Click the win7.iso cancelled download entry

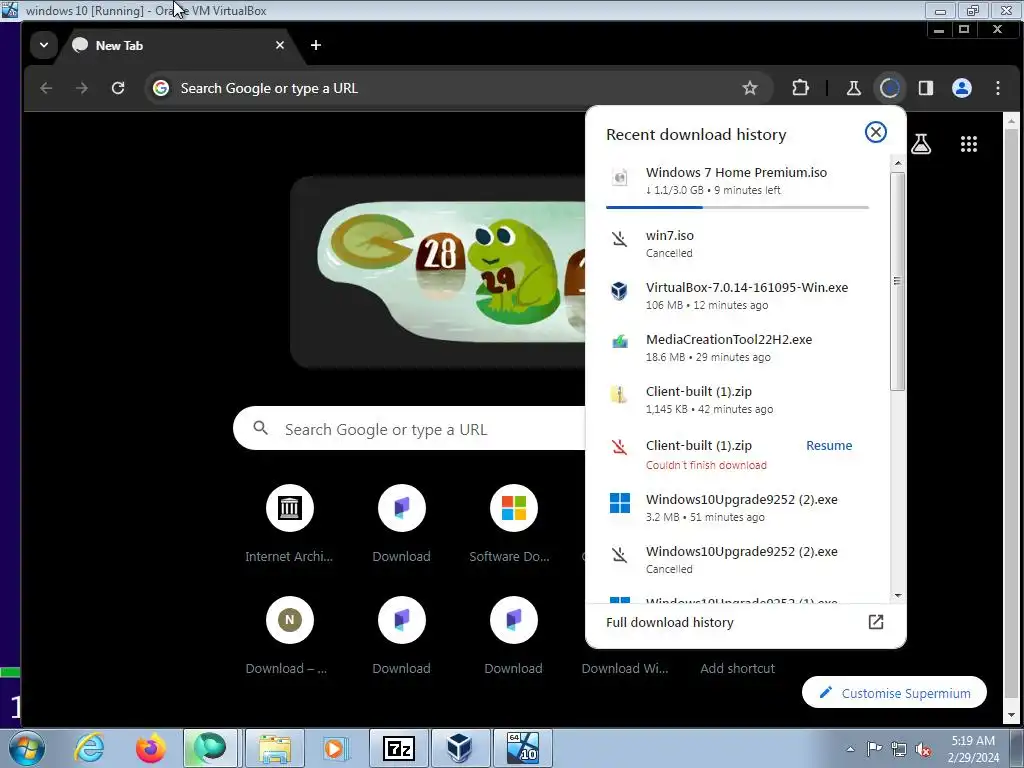pyautogui.click(x=737, y=244)
